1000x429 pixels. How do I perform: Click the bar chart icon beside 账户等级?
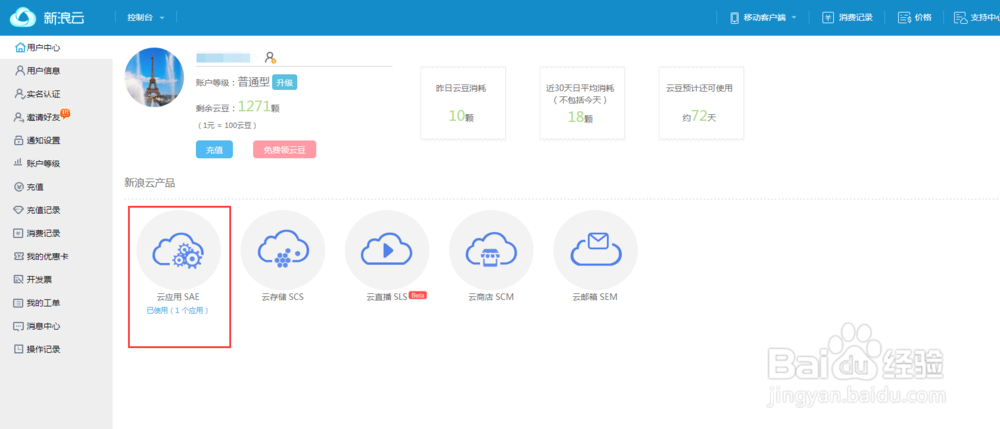point(19,163)
